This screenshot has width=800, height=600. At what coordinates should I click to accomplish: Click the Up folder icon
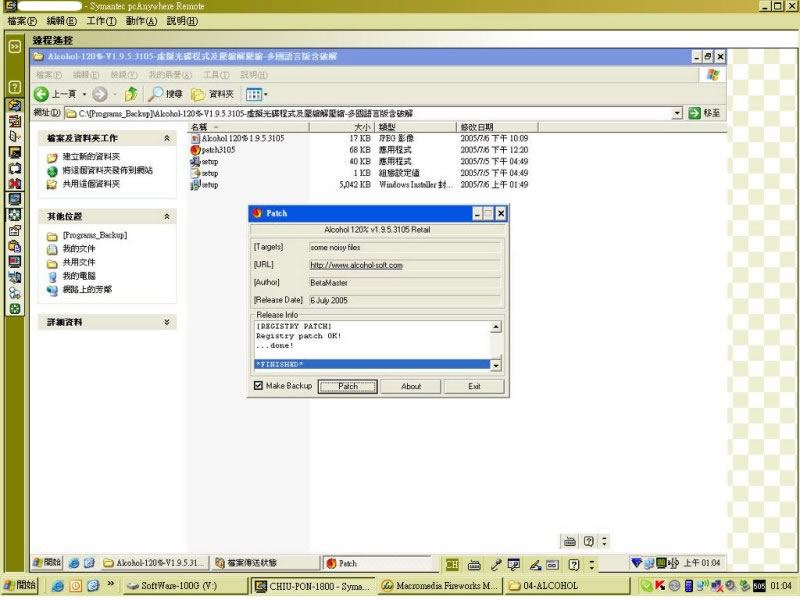pos(131,94)
